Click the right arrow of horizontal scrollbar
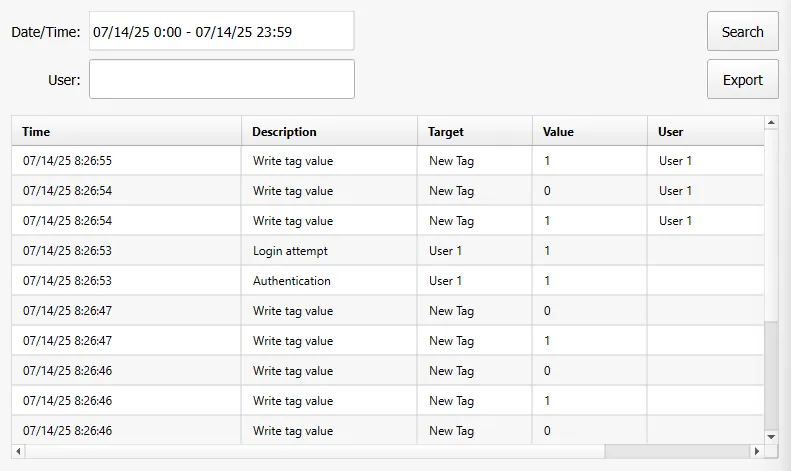Image resolution: width=791 pixels, height=471 pixels. 757,452
